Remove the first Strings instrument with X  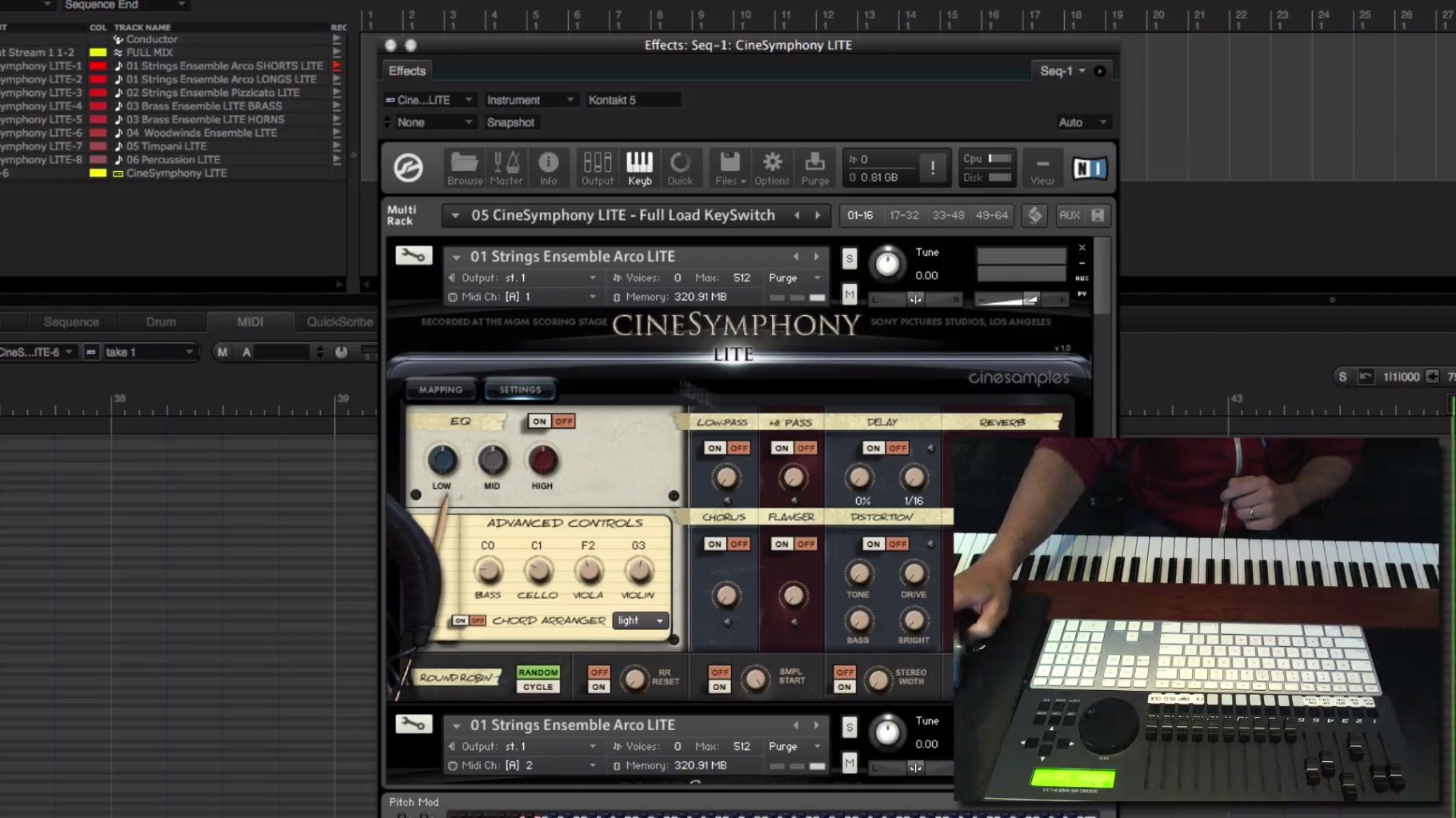pos(1082,248)
